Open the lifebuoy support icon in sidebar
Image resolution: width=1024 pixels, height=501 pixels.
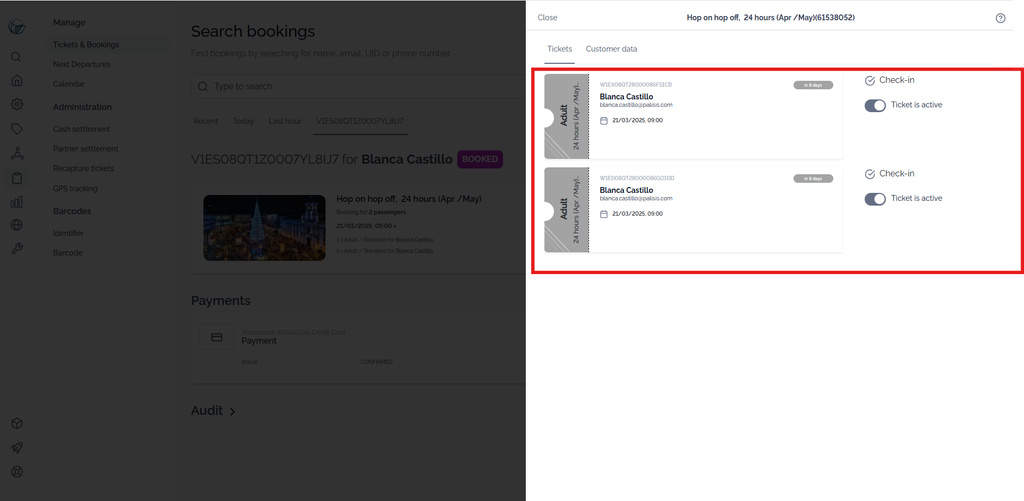coord(17,472)
